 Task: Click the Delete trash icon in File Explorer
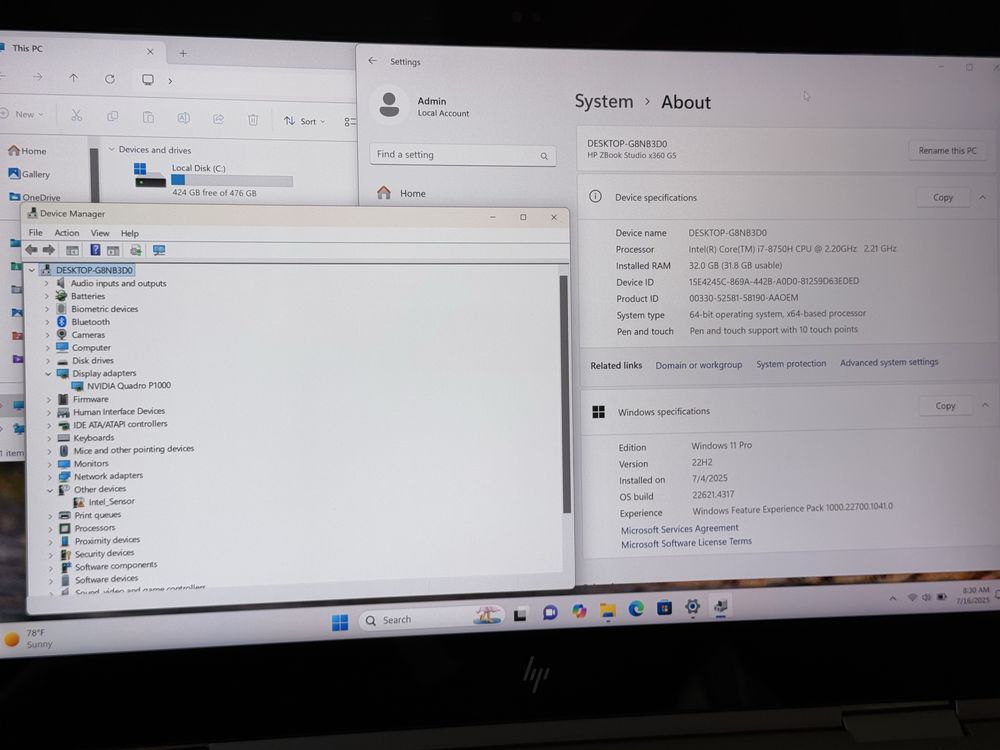click(253, 120)
